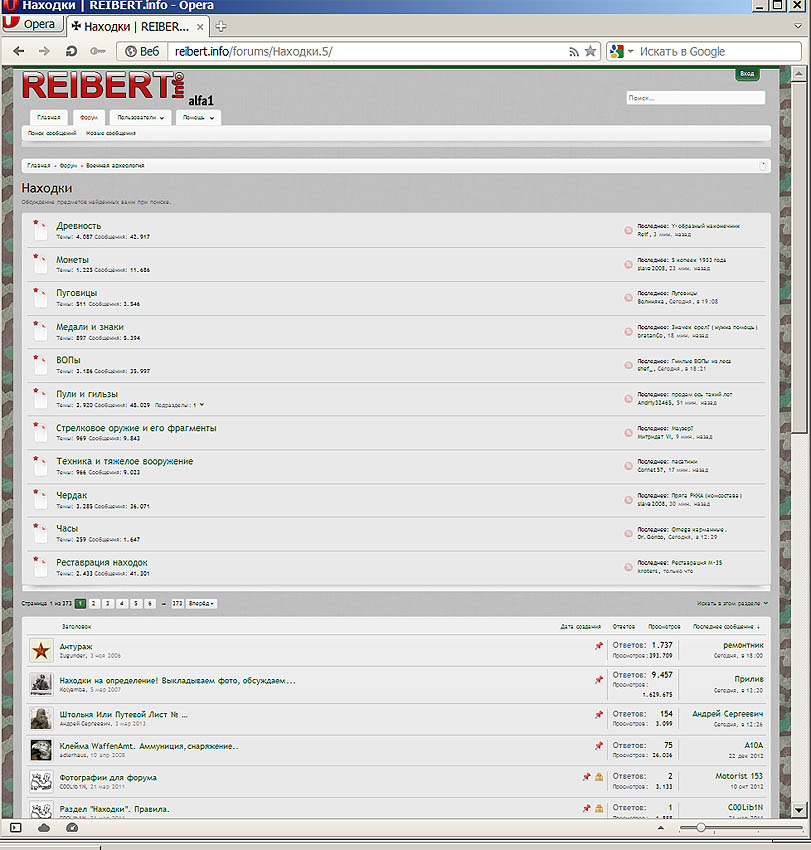
Task: Sort by Дата создания column
Action: [581, 627]
